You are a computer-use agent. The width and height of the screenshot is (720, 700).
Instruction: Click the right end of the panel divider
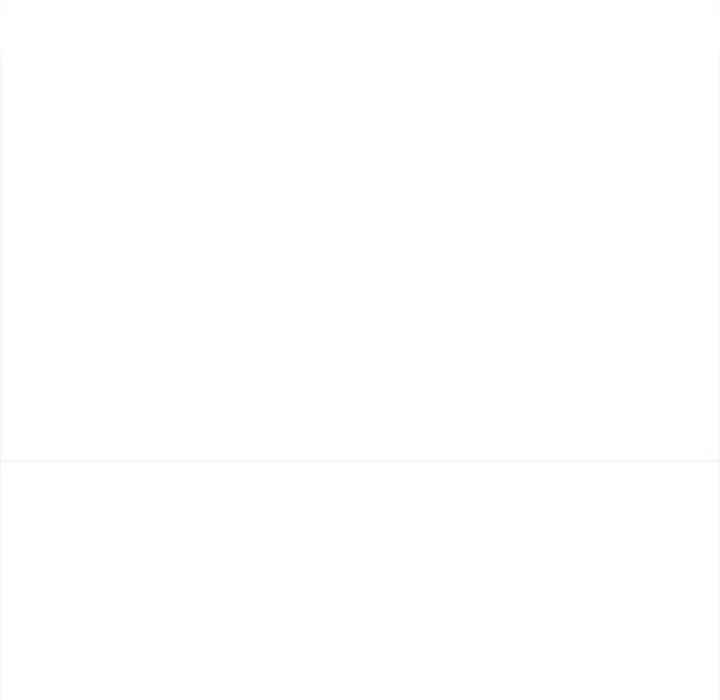pyautogui.click(x=718, y=460)
